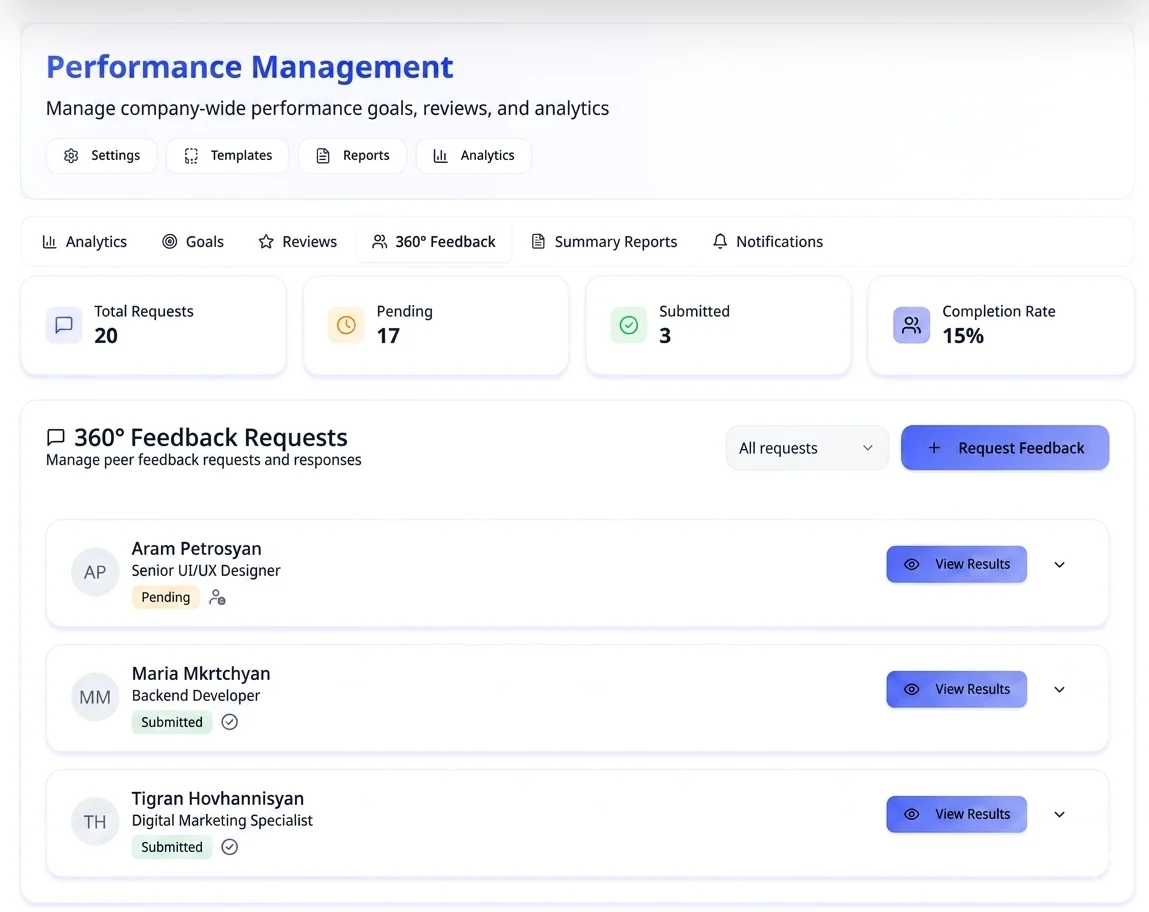This screenshot has width=1149, height=912.
Task: Click the Total Requests value 20
Action: [106, 335]
